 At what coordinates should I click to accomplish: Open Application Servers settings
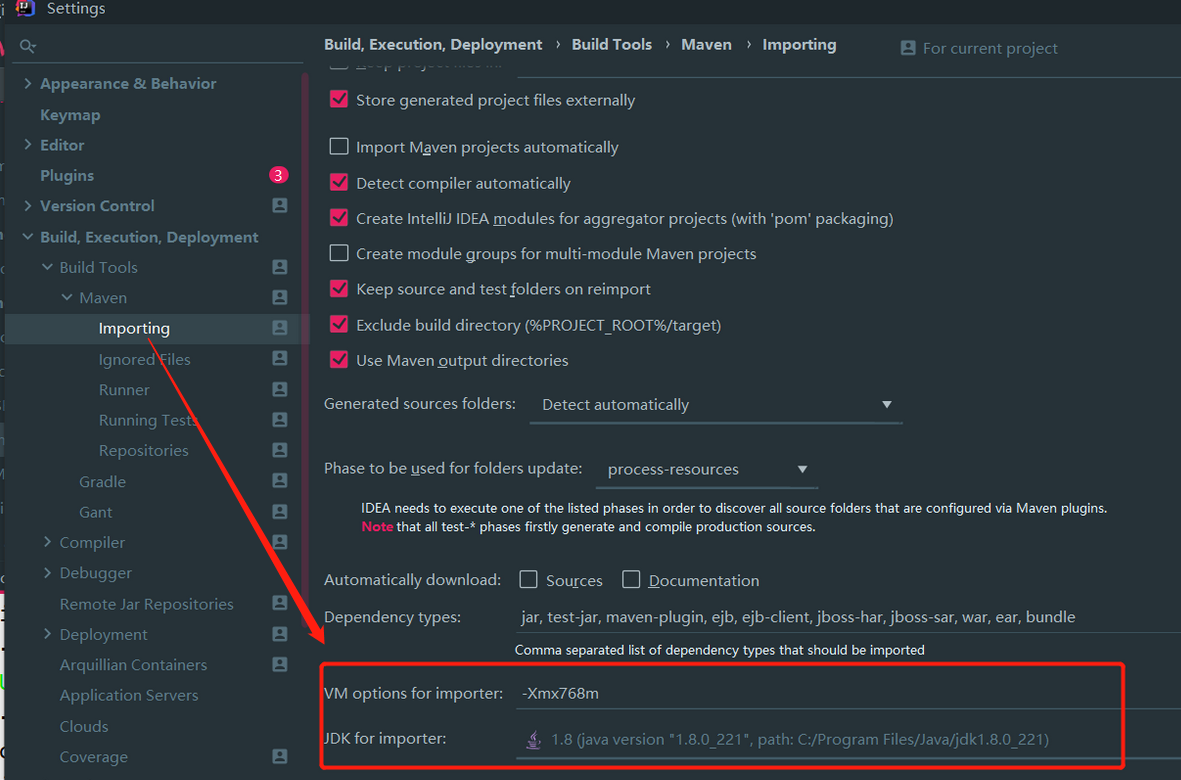pyautogui.click(x=129, y=695)
